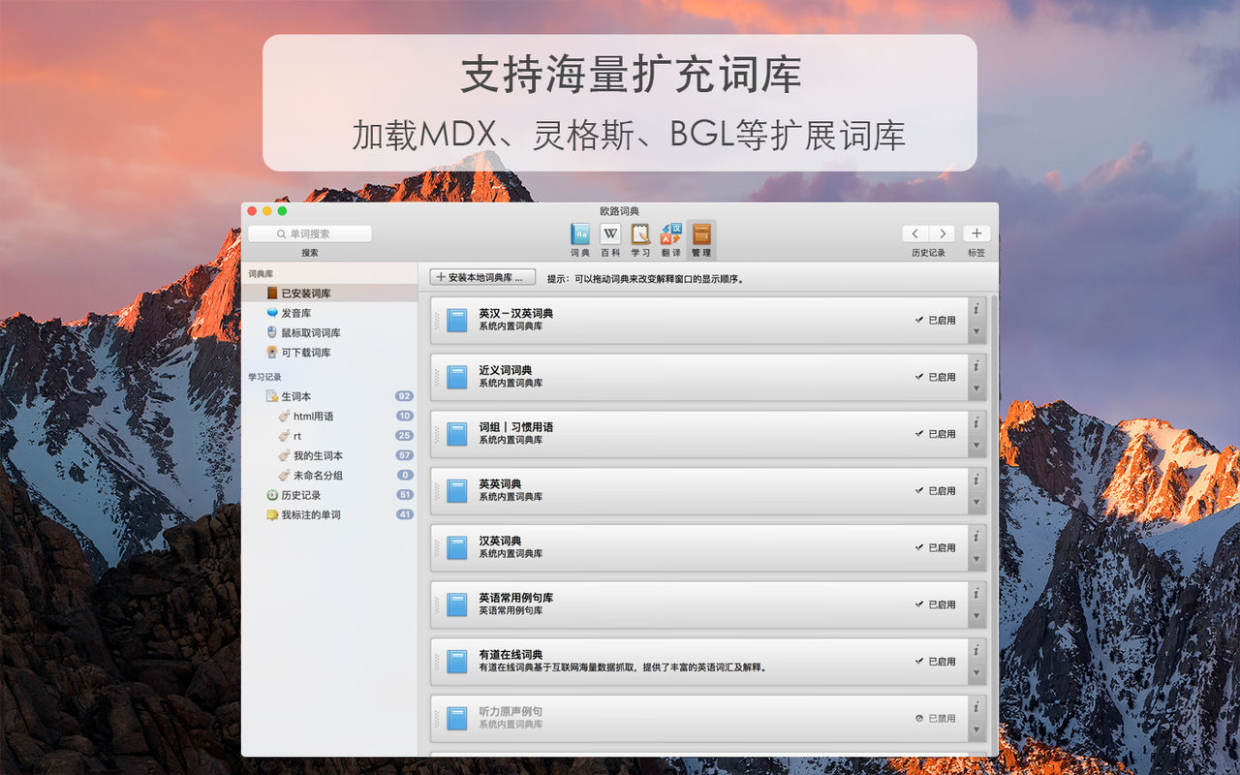1240x775 pixels.
Task: Click the 单词搜索 search field
Action: tap(310, 233)
